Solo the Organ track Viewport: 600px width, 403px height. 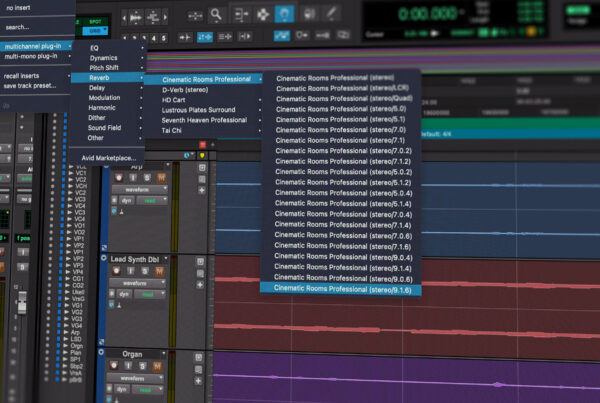coord(142,366)
